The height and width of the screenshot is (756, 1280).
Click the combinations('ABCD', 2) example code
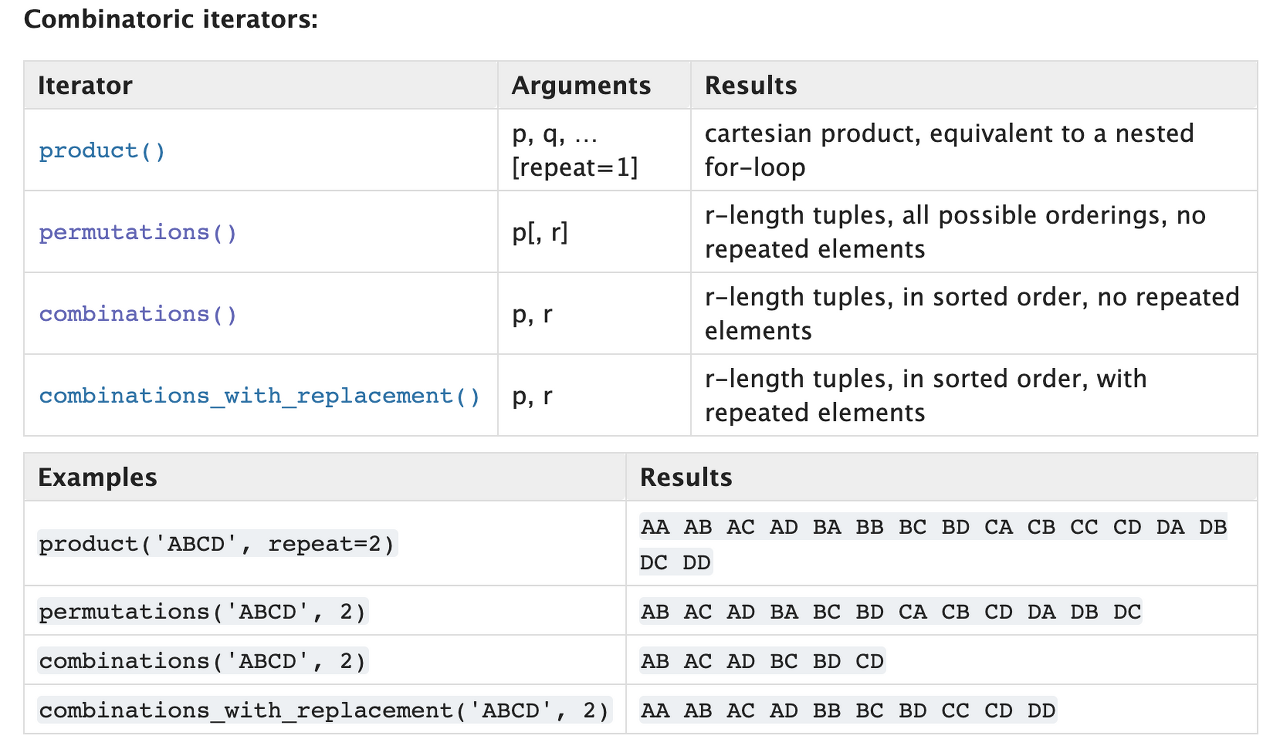[x=203, y=661]
